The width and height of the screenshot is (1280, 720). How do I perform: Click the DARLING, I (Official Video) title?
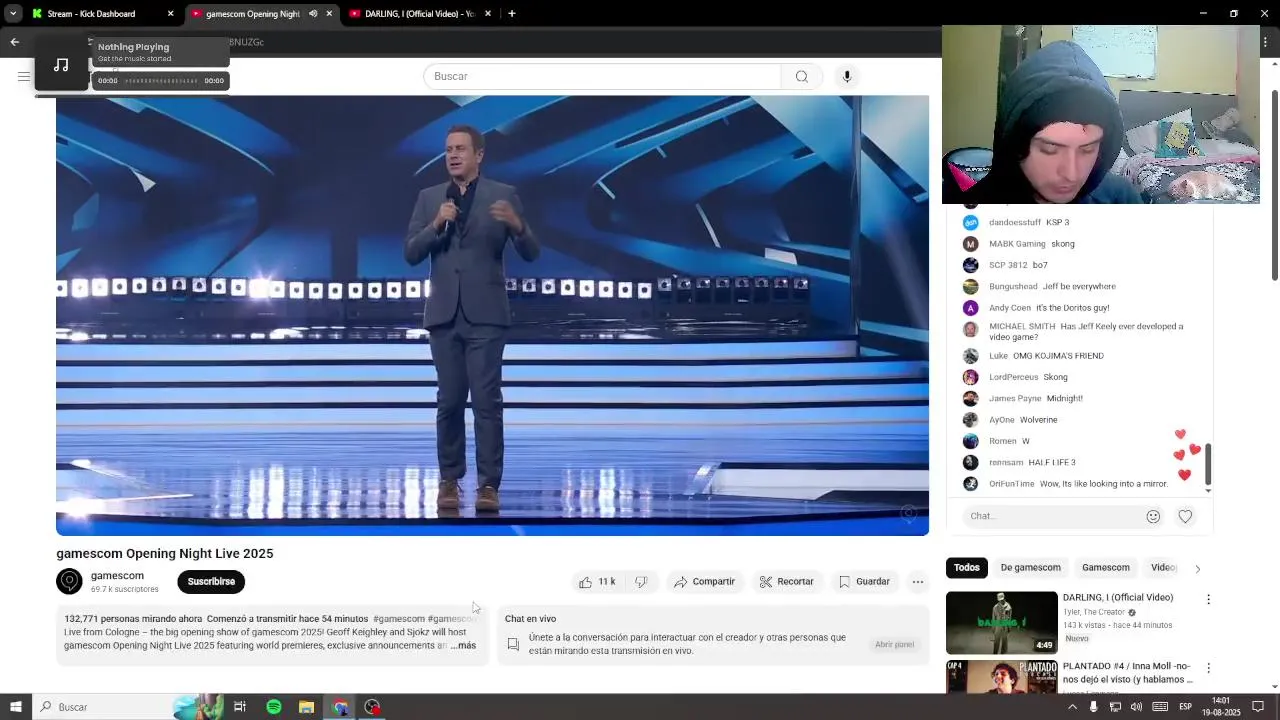(x=1117, y=598)
